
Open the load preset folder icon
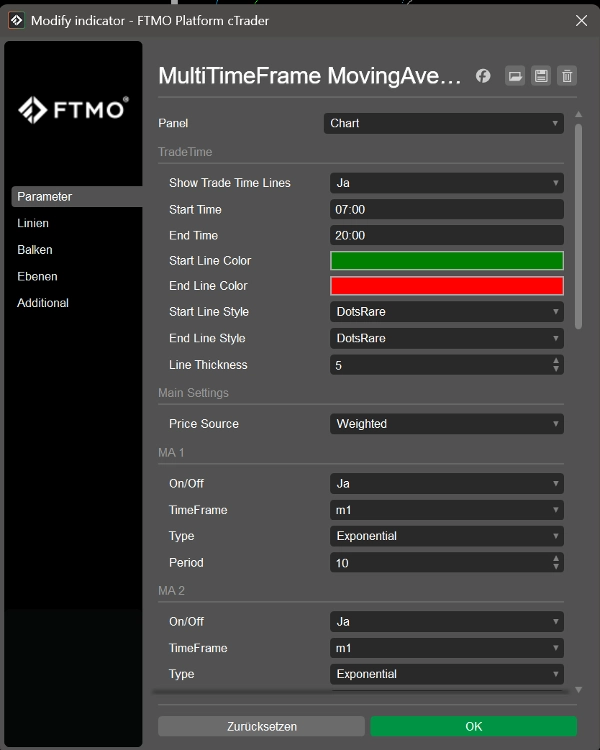point(515,76)
